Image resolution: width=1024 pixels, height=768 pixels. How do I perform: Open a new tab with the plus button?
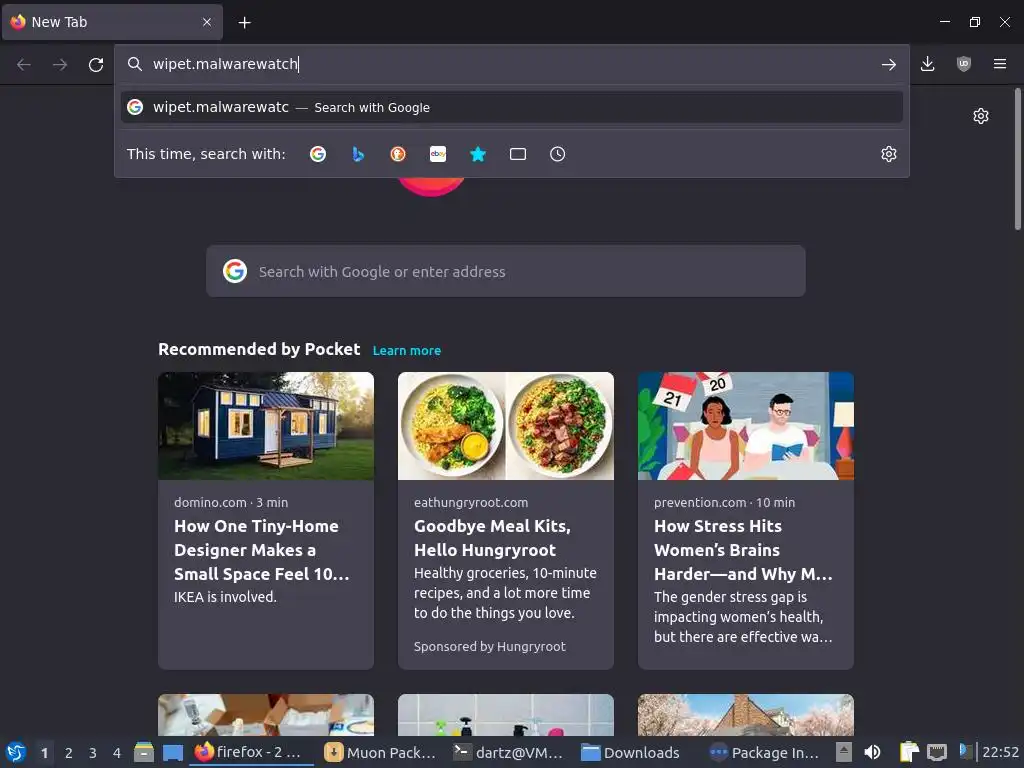[244, 23]
